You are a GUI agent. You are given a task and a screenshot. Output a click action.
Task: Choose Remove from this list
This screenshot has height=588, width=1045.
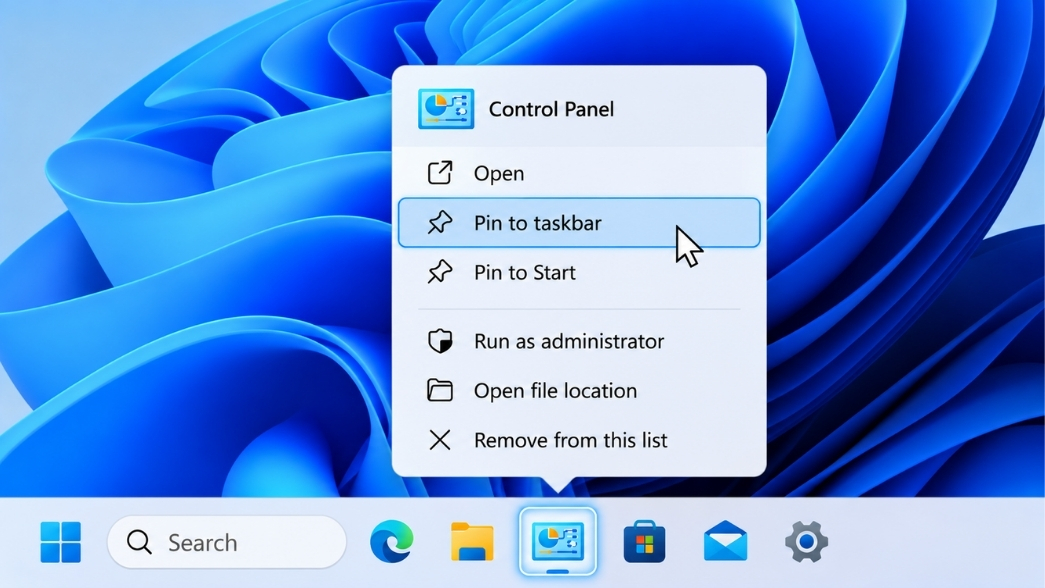578,440
